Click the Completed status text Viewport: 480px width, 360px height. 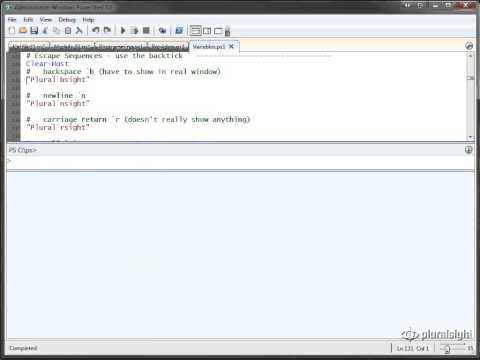23,348
